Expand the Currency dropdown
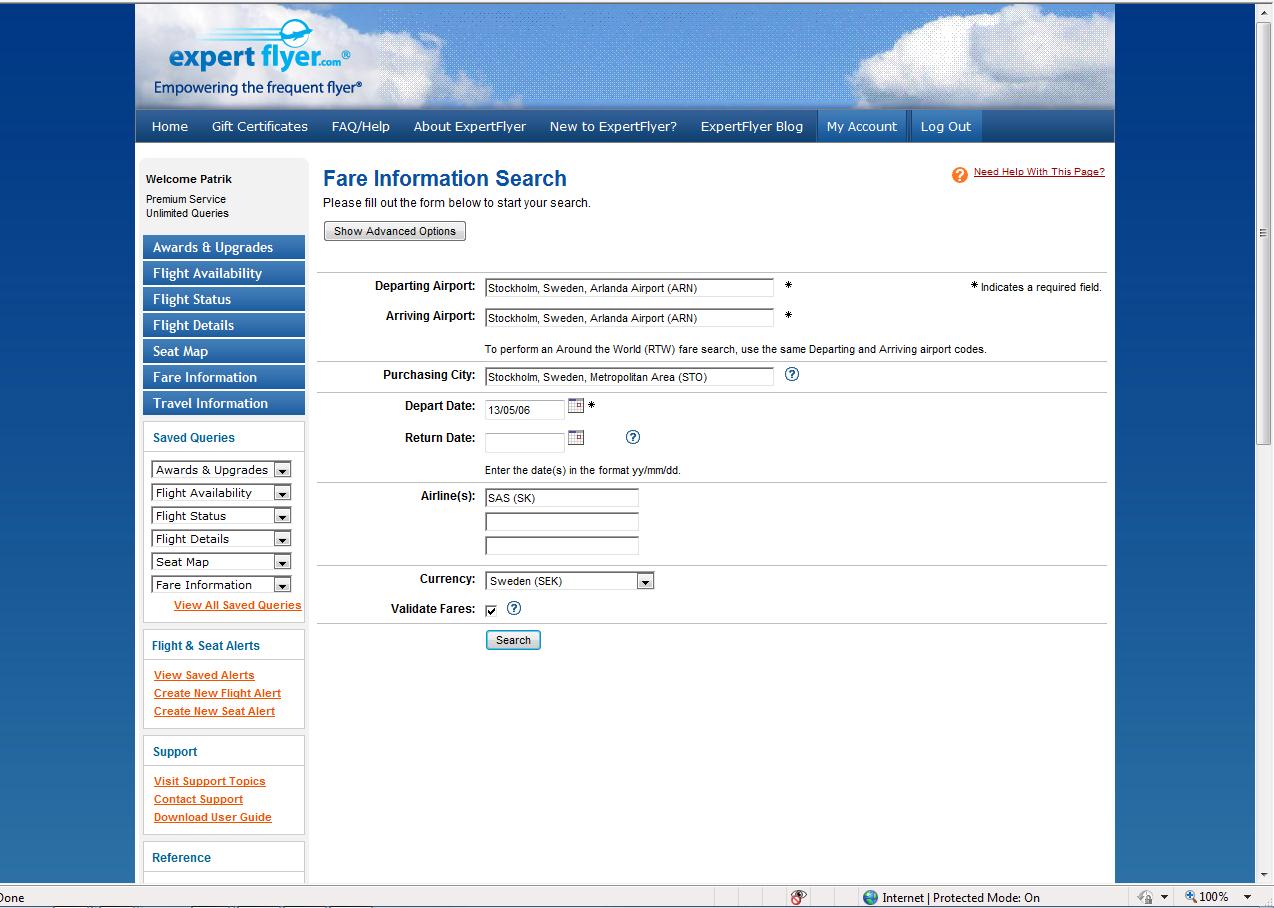This screenshot has width=1274, height=908. pos(645,581)
